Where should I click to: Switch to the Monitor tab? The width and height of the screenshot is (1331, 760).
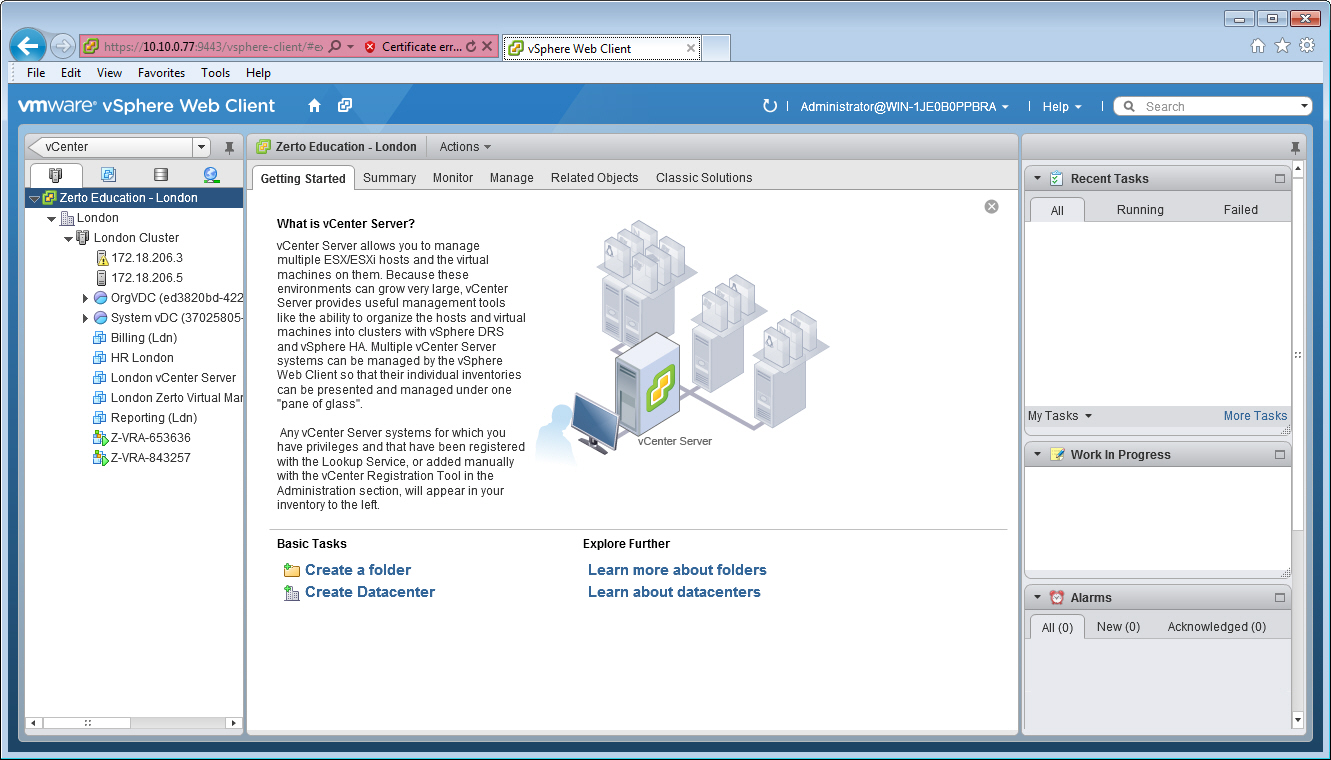[x=453, y=178]
